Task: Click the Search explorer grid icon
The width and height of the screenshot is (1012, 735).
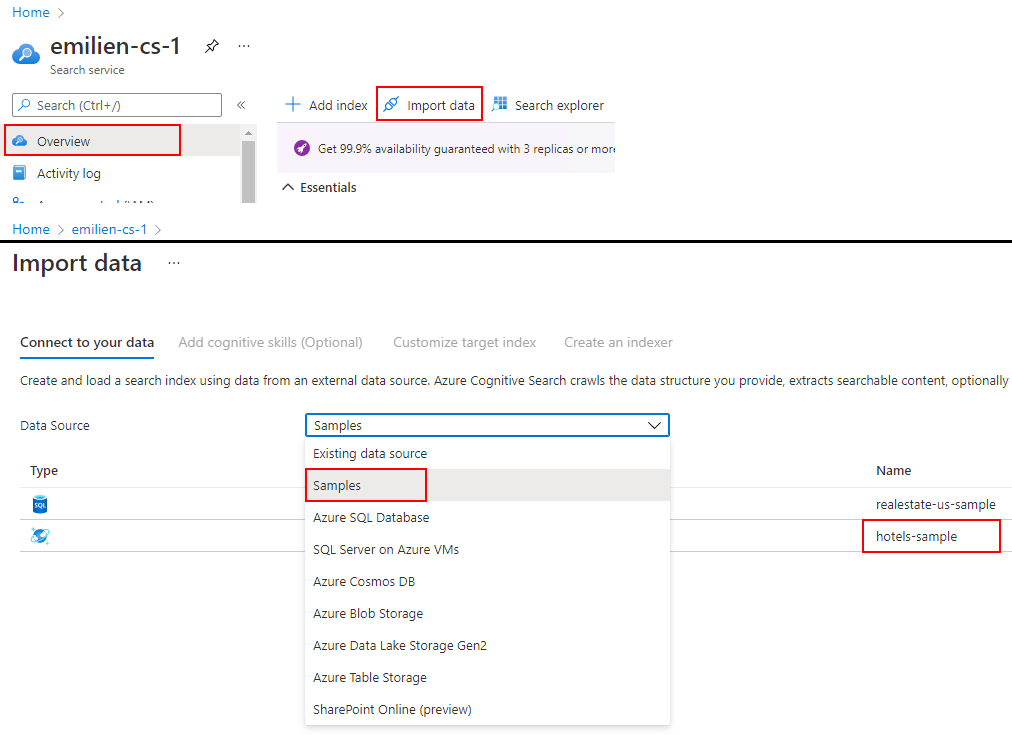Action: coord(500,104)
